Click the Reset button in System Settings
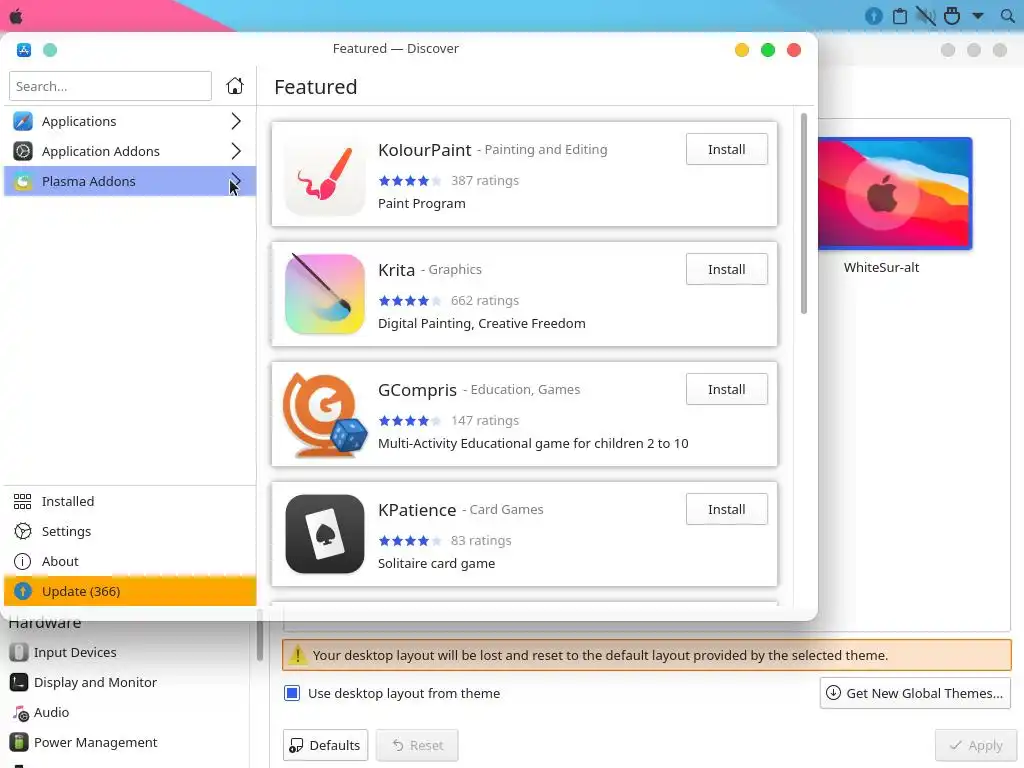1024x768 pixels. [x=417, y=745]
